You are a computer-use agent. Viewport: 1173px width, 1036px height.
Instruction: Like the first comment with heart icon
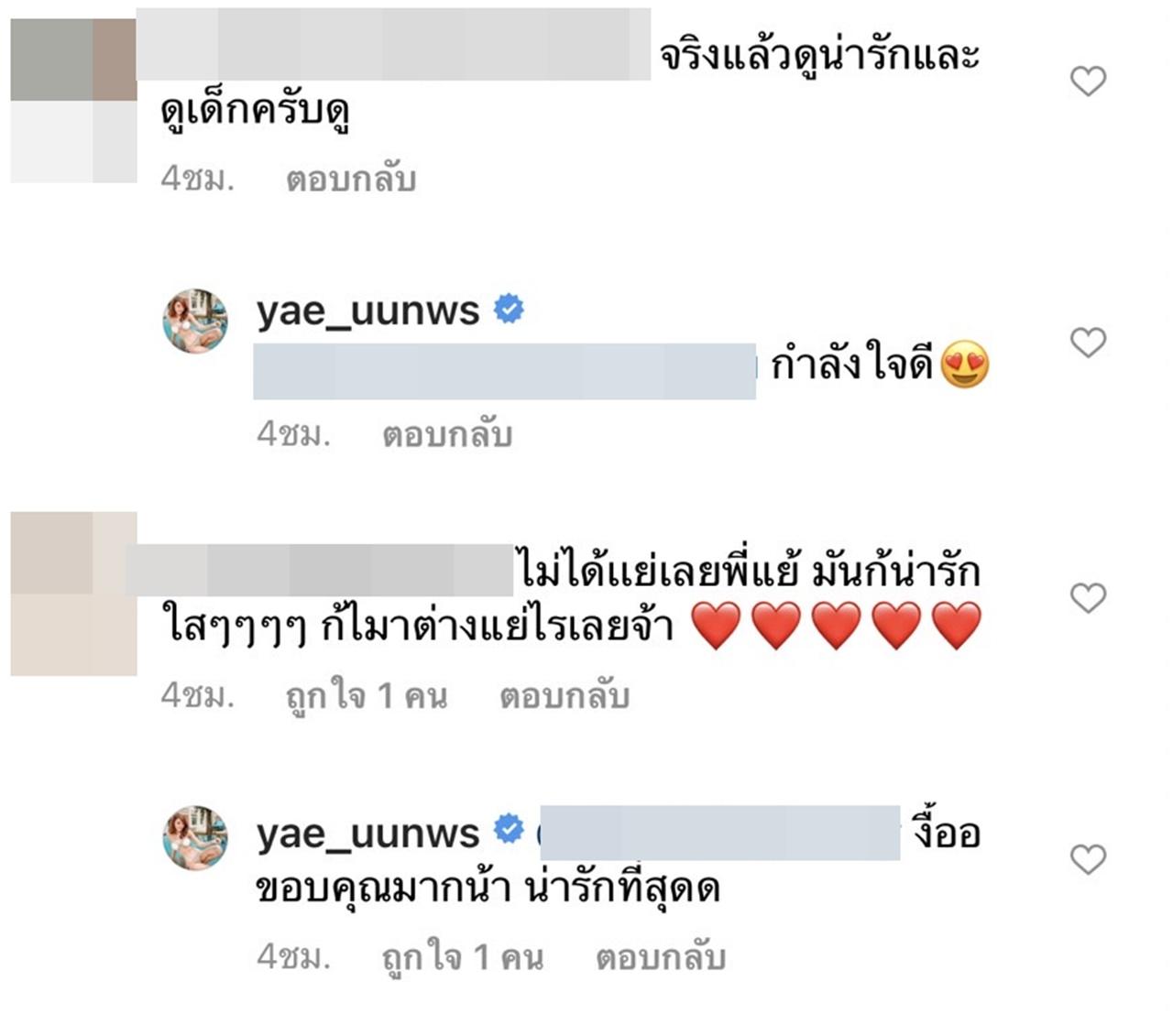[1088, 82]
